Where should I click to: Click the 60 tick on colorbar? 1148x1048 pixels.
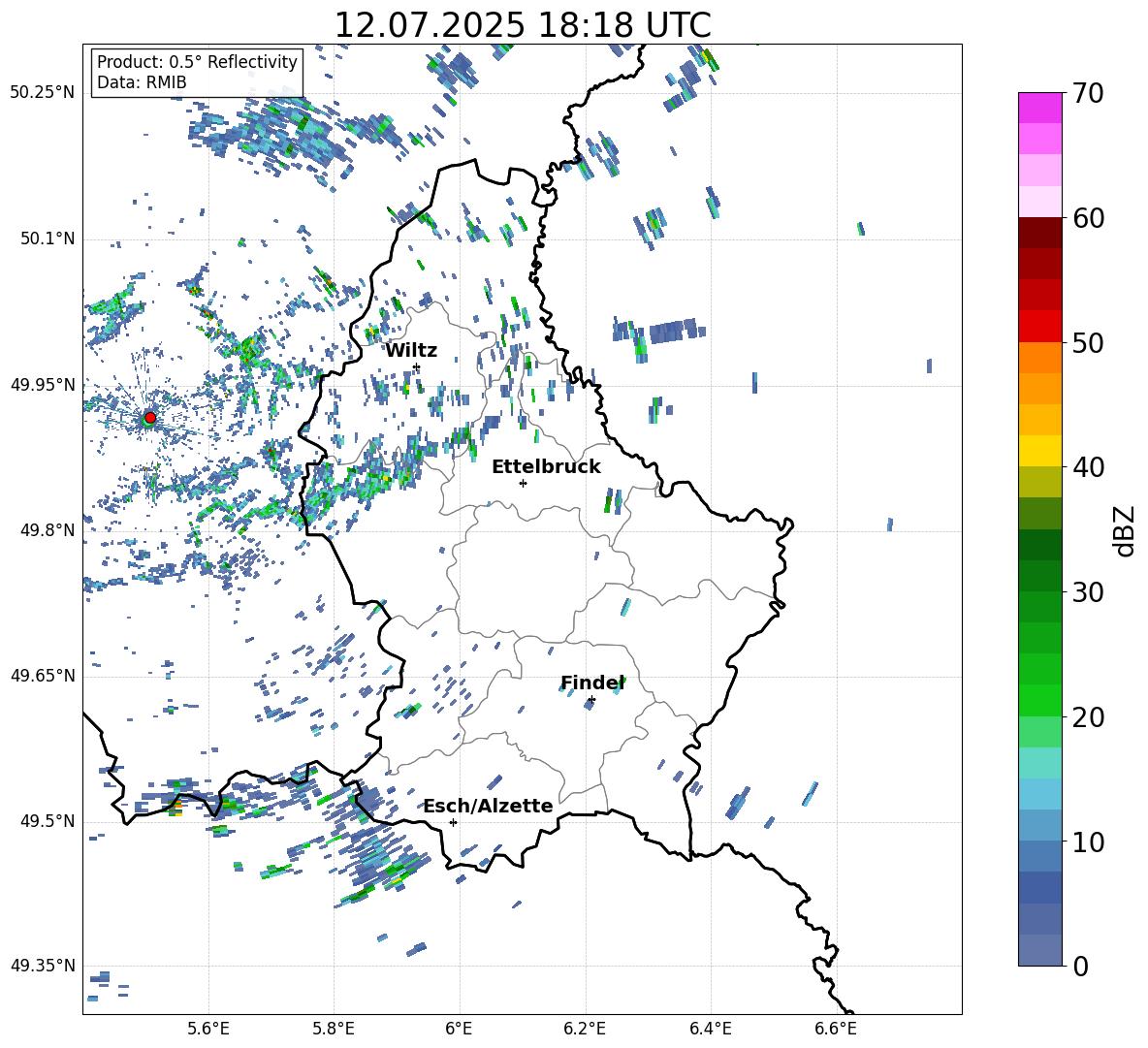[1088, 218]
